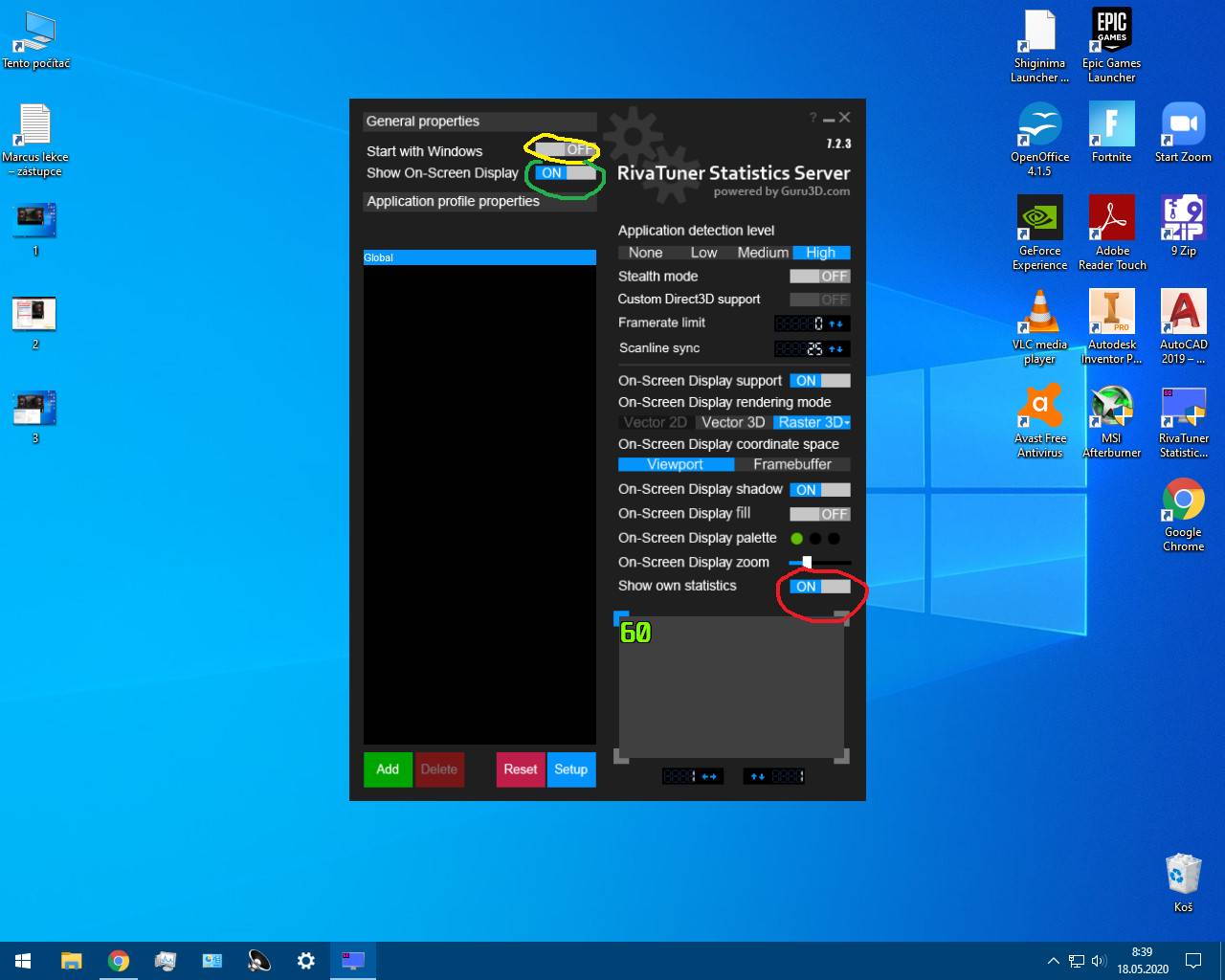
Task: Open volume control in system tray
Action: pos(1098,961)
